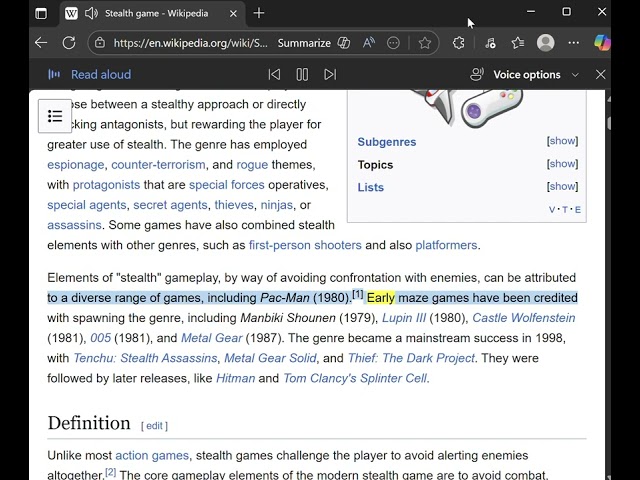Screen dimensions: 640x480
Task: Open Voice options dropdown
Action: 525,75
